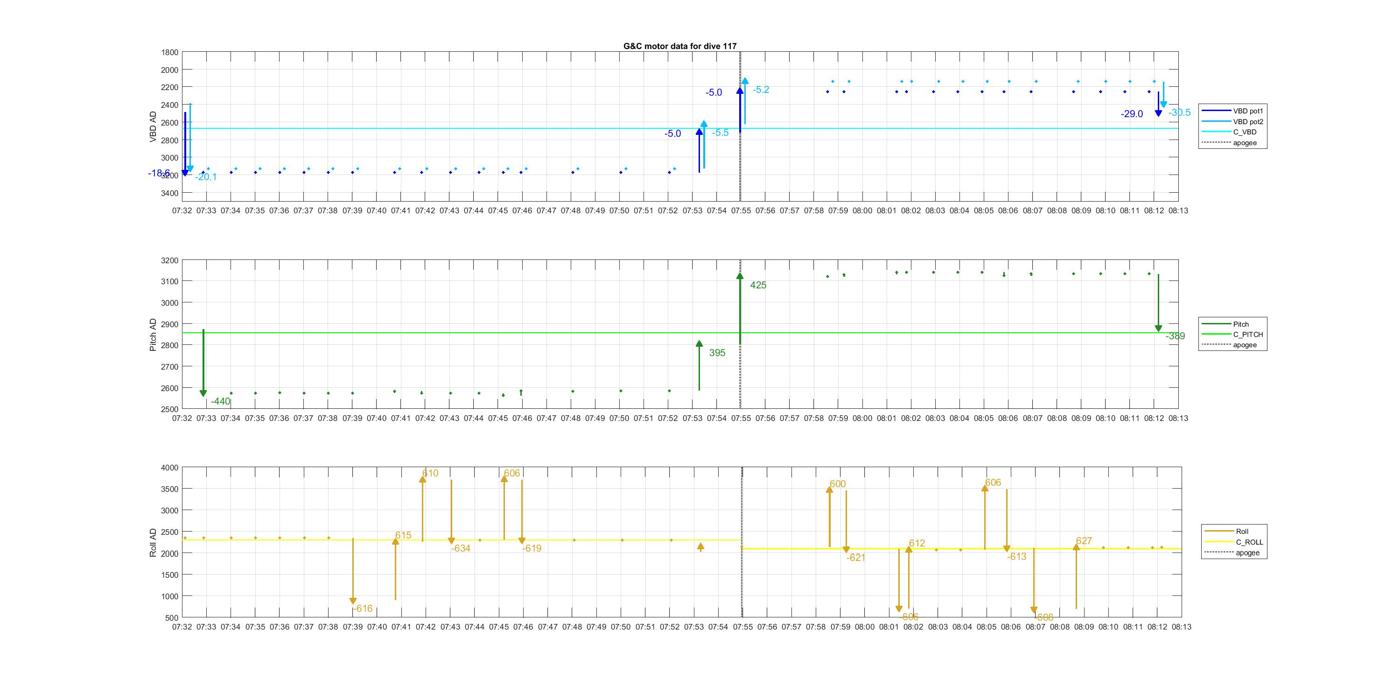Click the '-619' roll annotation
1400x693 pixels.
click(x=532, y=548)
